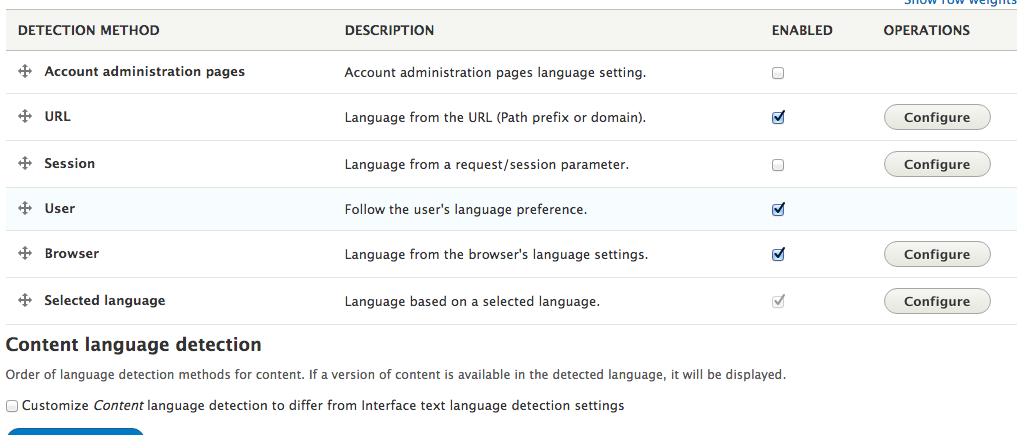Click 'Language from the browser's language settings.' text

[496, 254]
